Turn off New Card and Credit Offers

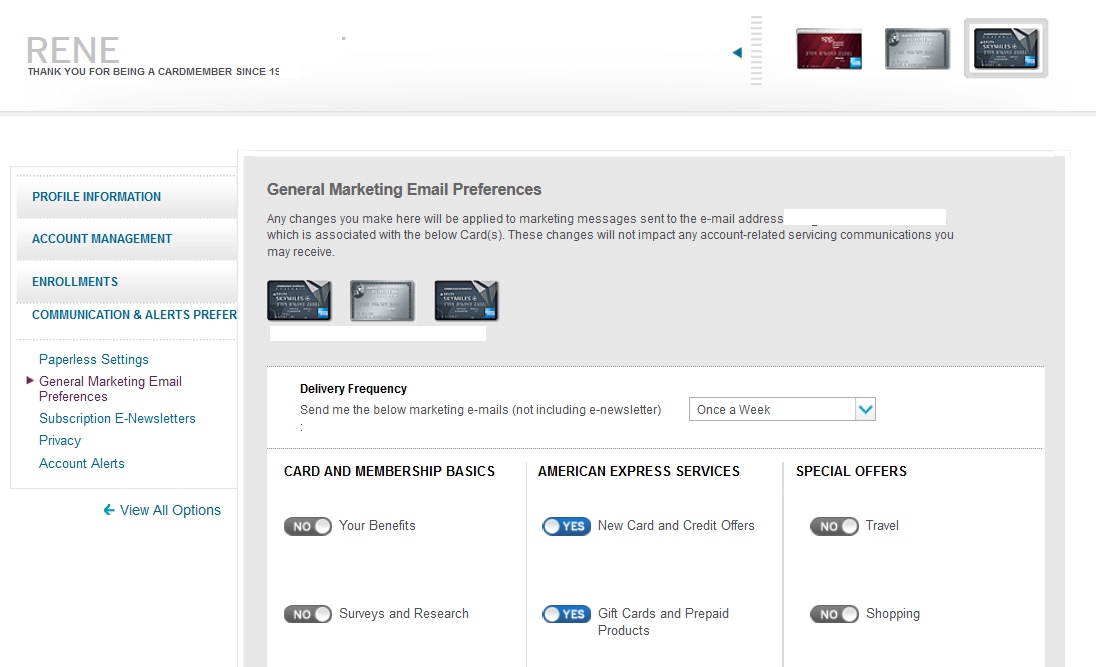566,526
